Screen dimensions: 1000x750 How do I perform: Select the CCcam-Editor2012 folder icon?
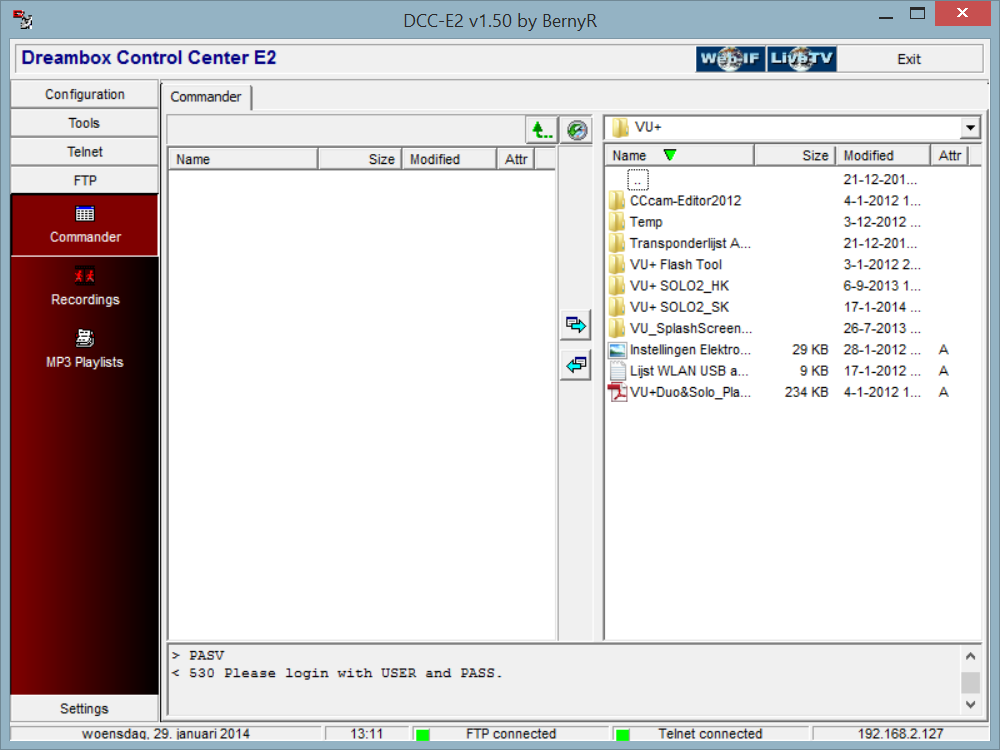click(x=617, y=201)
